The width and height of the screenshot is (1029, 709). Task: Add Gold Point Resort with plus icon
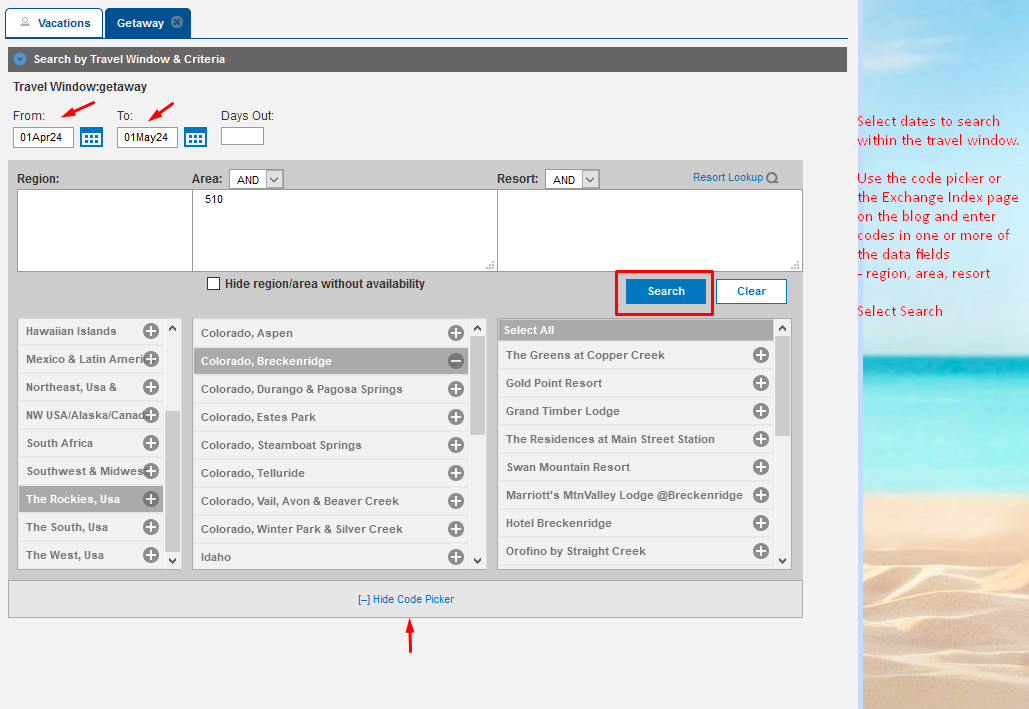(761, 383)
